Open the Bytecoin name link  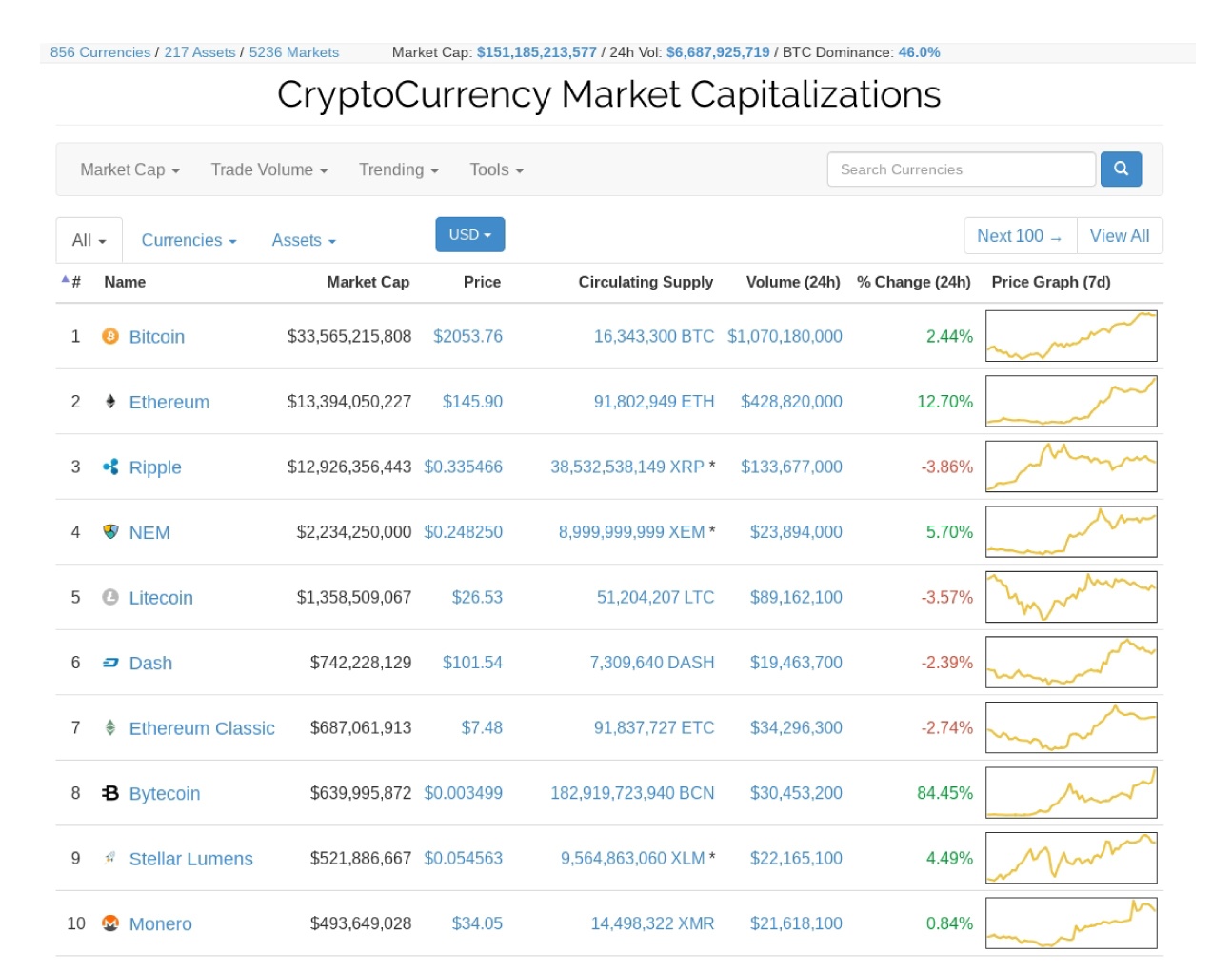[x=165, y=793]
